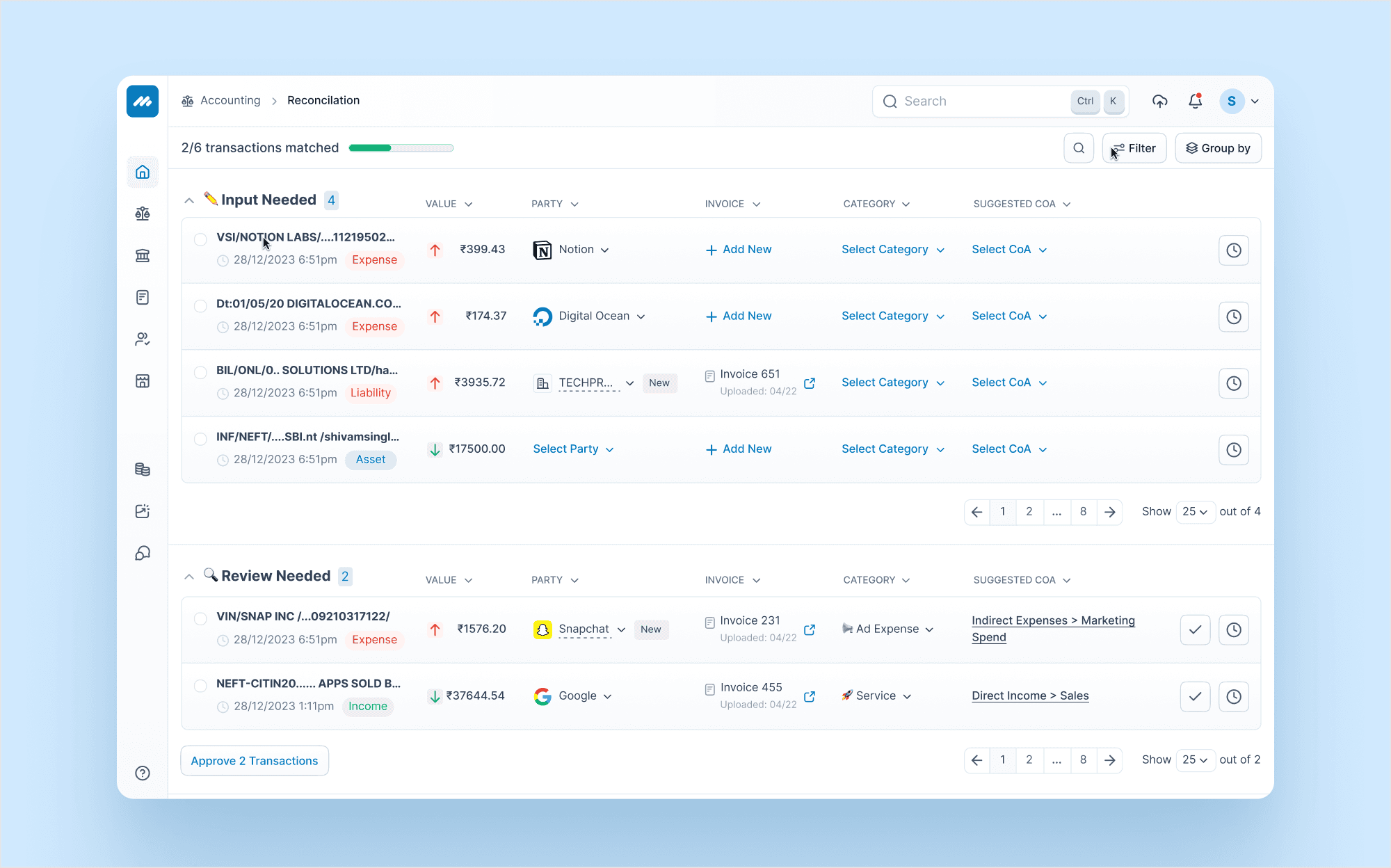1391x868 pixels.
Task: Open Select Party dropdown for INF/NEFT row
Action: tap(573, 449)
